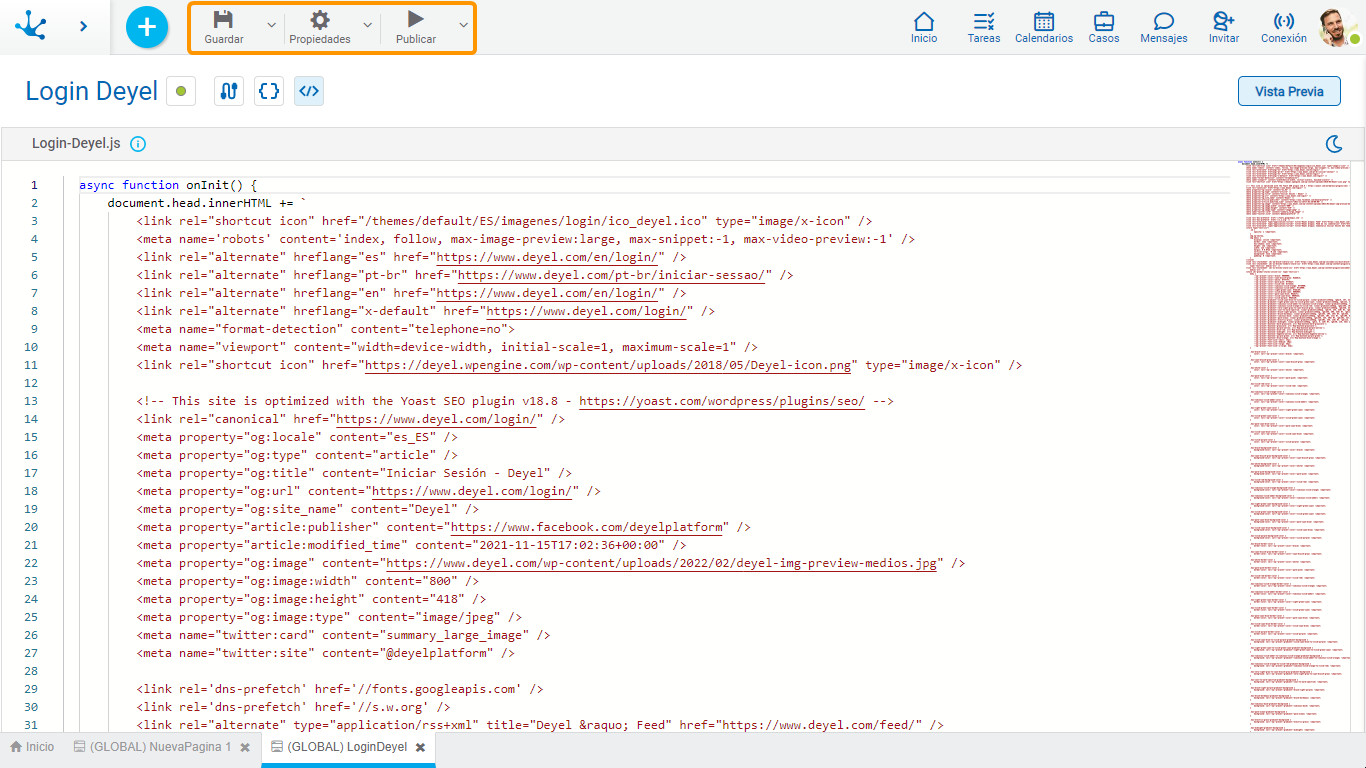Open the Publicar dropdown arrow
1366x768 pixels.
pos(463,25)
